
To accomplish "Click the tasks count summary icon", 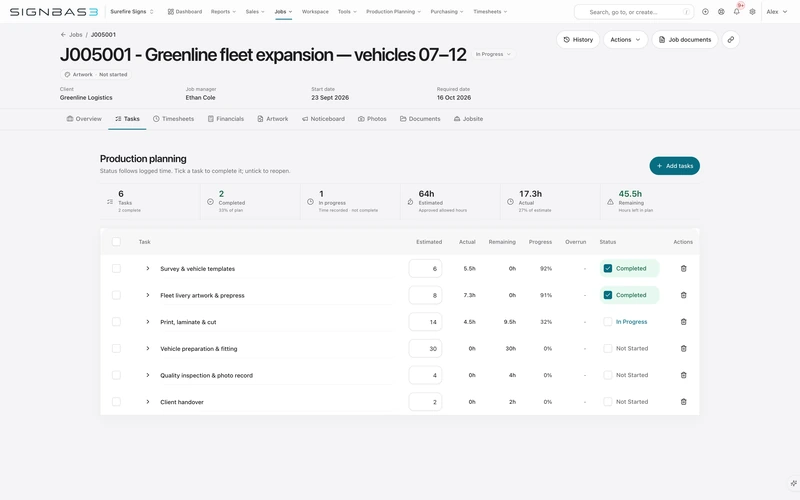I will click(x=110, y=202).
